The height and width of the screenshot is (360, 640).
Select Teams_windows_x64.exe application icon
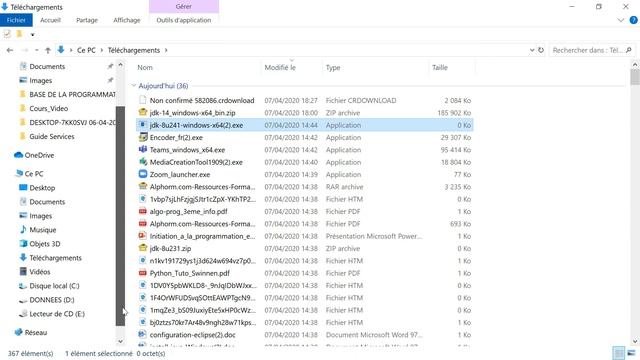[142, 149]
